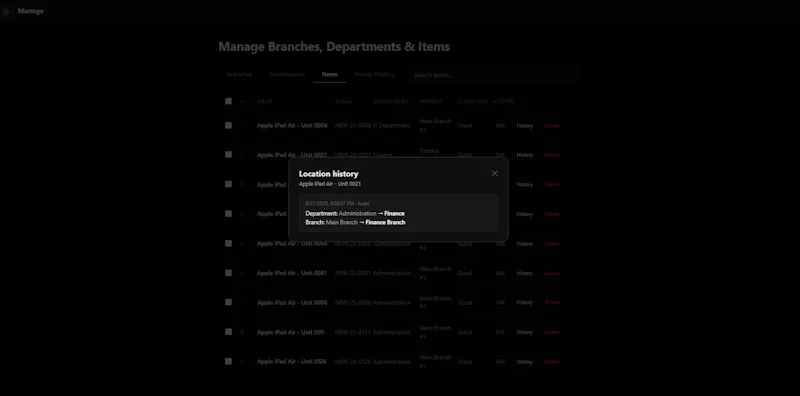View History for iPad Air Unit 0111
Screen dimensions: 800x396
[524, 332]
